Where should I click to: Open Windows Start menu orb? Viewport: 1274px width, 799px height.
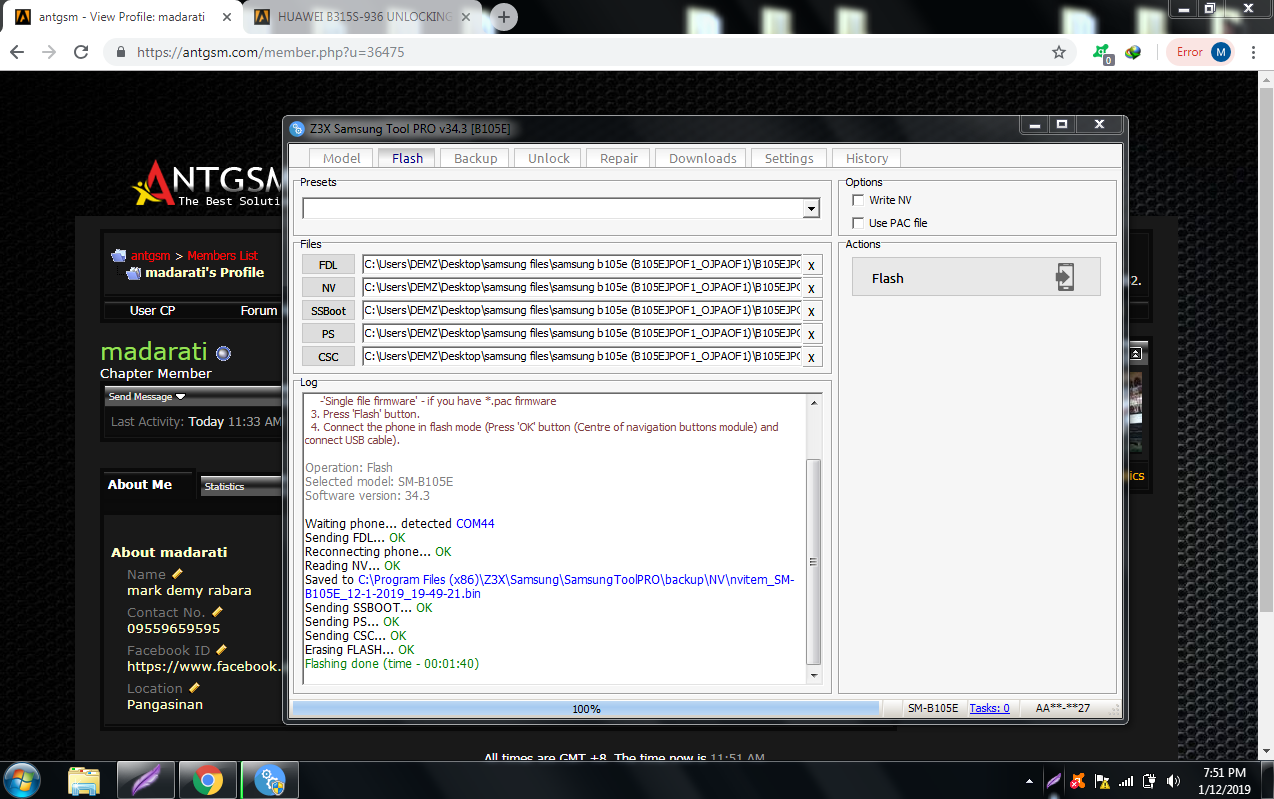pos(23,779)
